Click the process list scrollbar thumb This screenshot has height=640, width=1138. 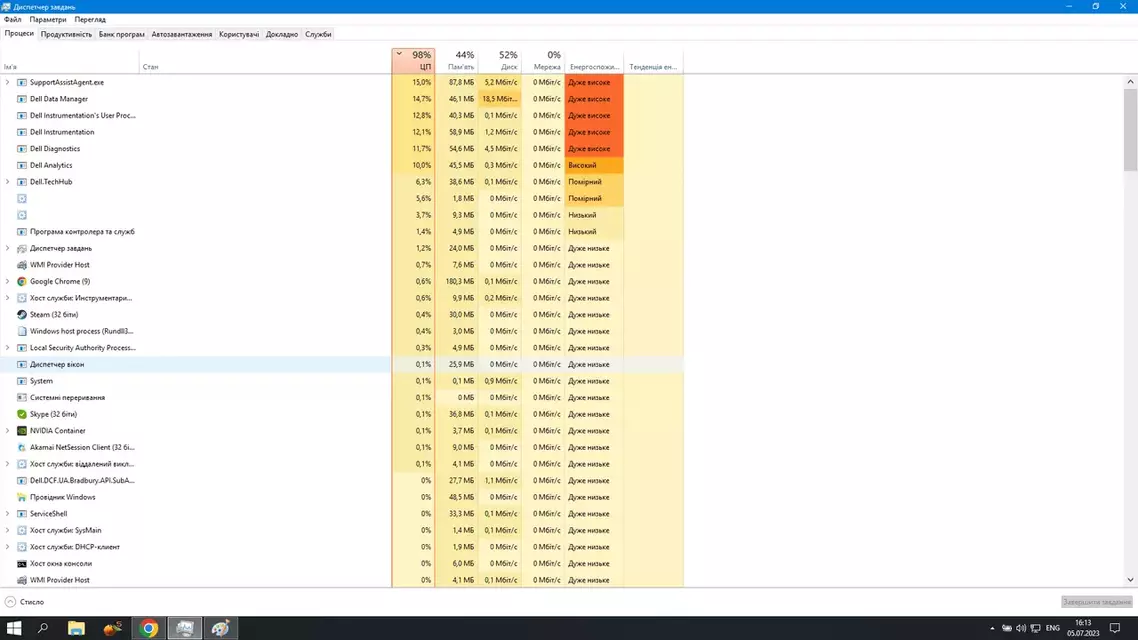(x=1130, y=131)
